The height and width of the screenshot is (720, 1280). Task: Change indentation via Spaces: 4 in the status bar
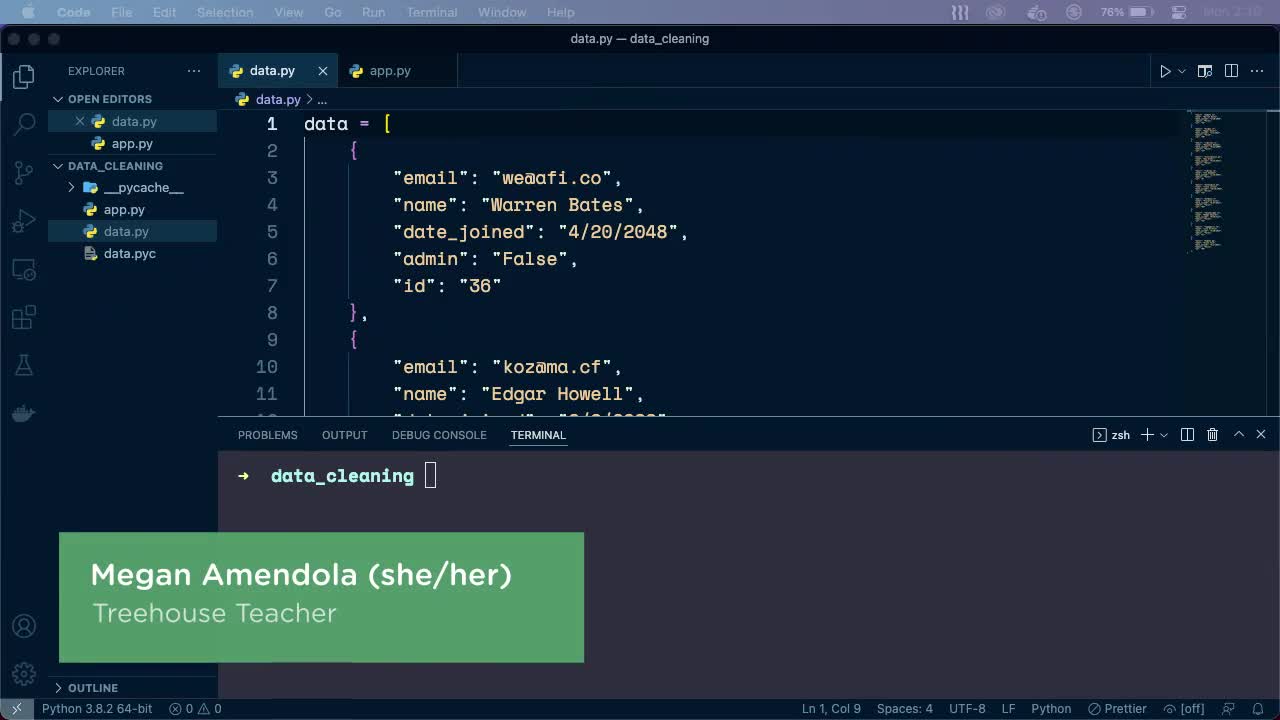click(905, 708)
